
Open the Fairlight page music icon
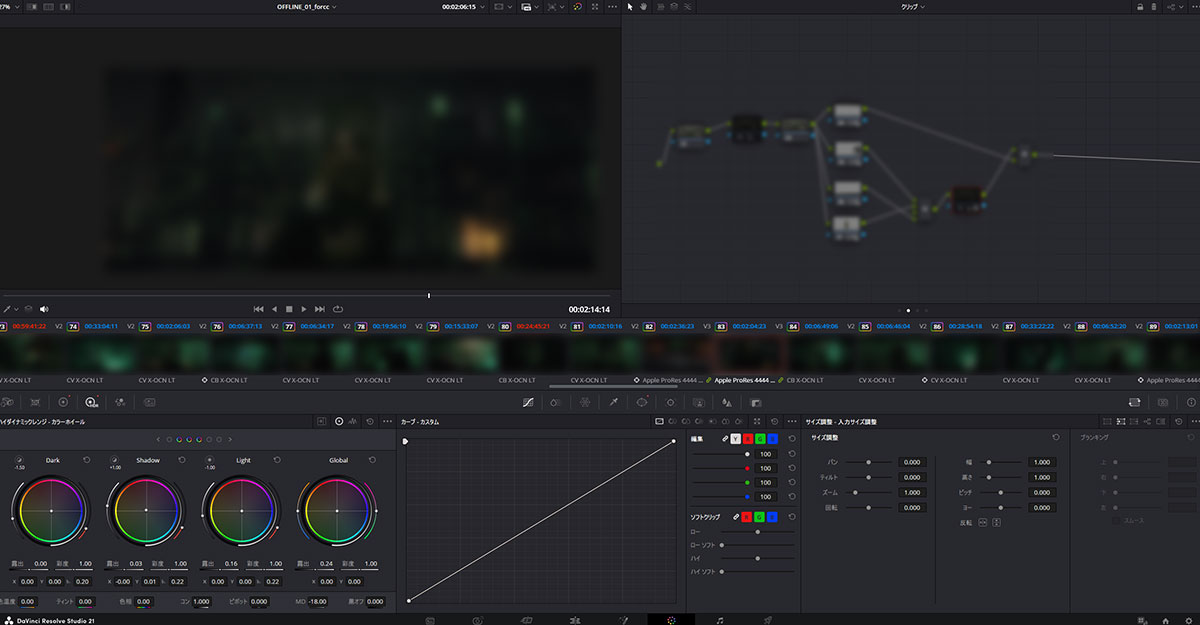coord(719,620)
